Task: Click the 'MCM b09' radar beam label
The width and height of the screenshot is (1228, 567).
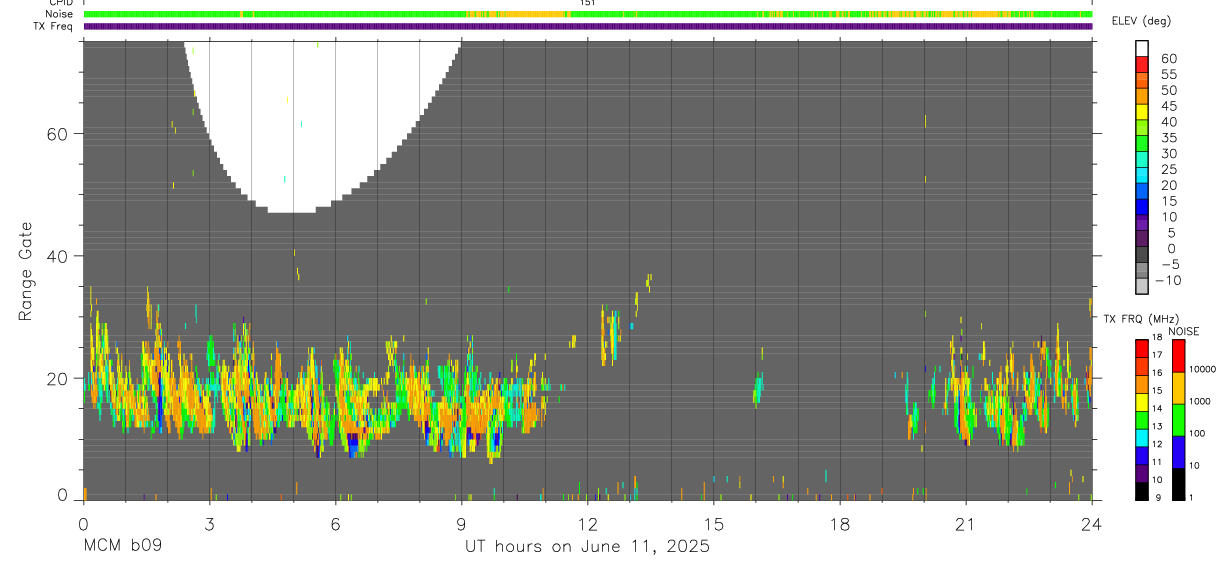Action: tap(122, 546)
